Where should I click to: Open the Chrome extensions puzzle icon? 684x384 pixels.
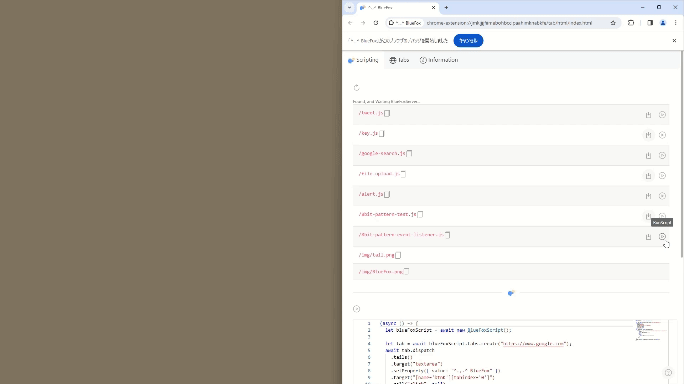point(631,23)
